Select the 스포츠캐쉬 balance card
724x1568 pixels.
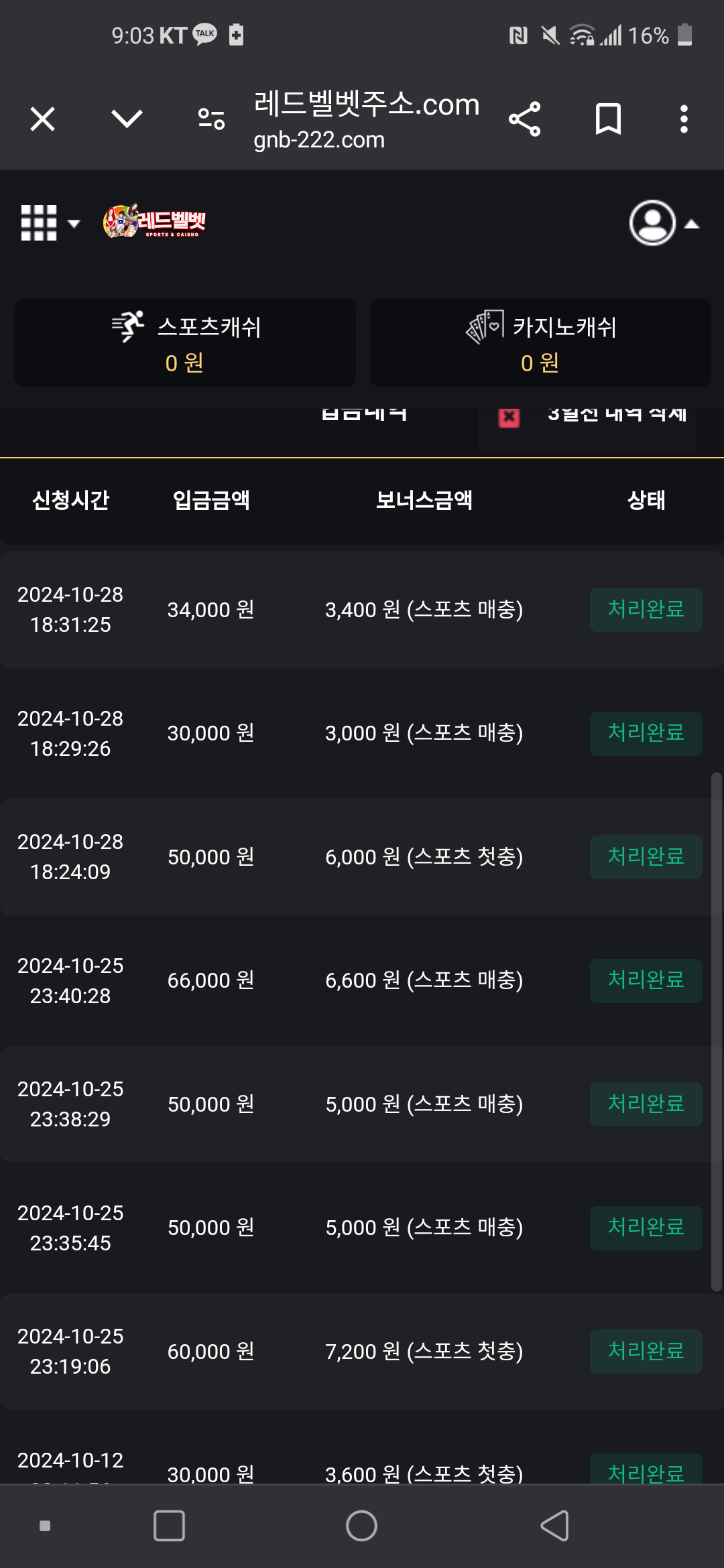(x=185, y=342)
